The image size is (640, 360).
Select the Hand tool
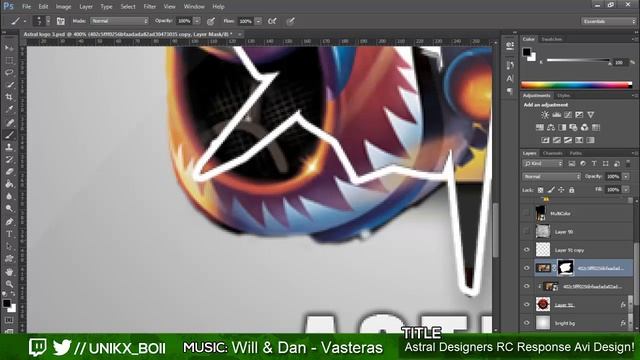(x=9, y=272)
